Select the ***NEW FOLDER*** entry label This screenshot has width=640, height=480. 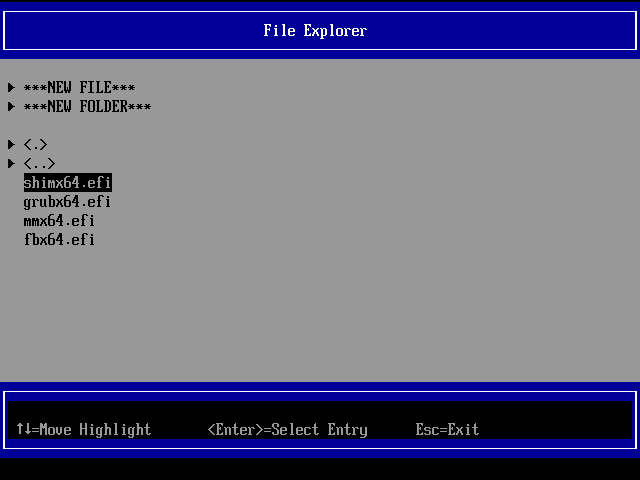point(87,107)
